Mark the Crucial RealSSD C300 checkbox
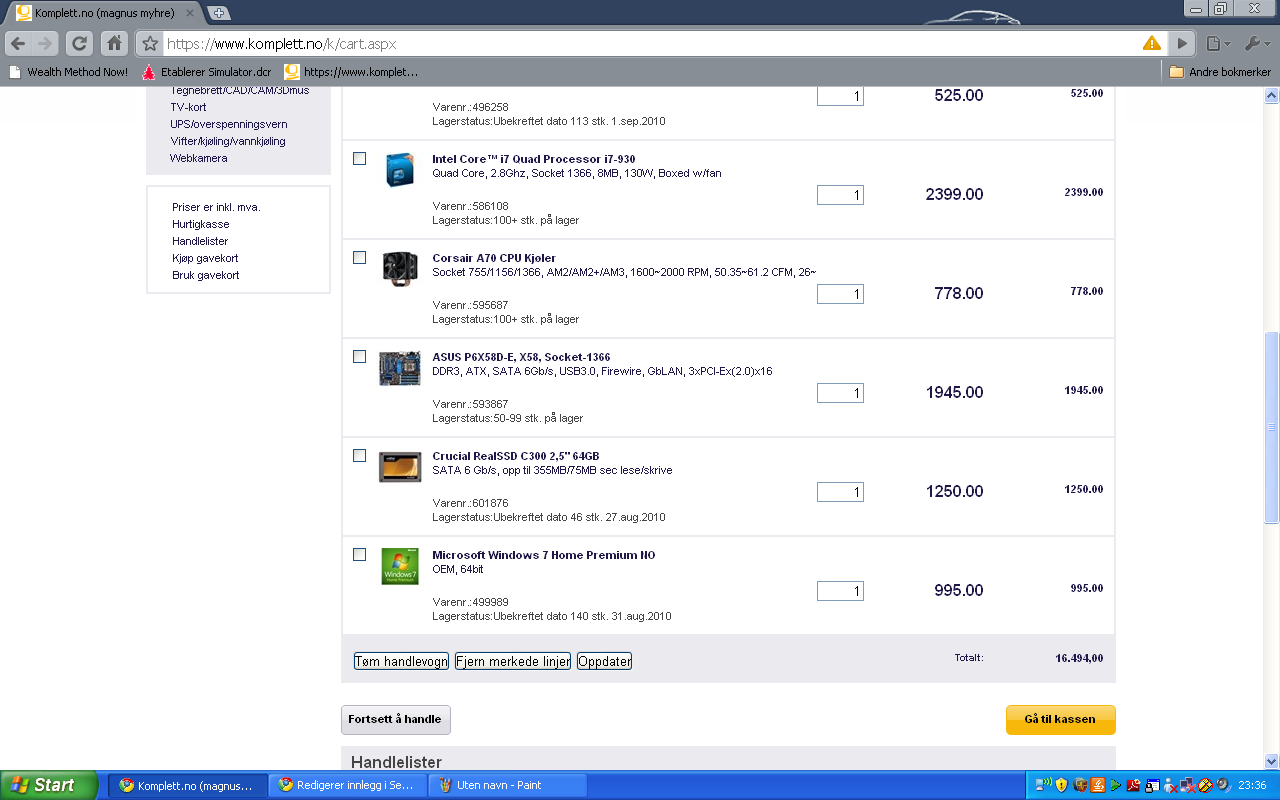Image resolution: width=1280 pixels, height=800 pixels. pyautogui.click(x=360, y=456)
